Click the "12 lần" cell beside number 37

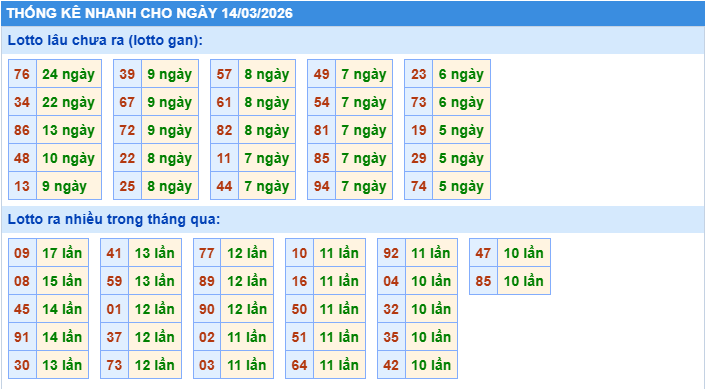click(155, 337)
